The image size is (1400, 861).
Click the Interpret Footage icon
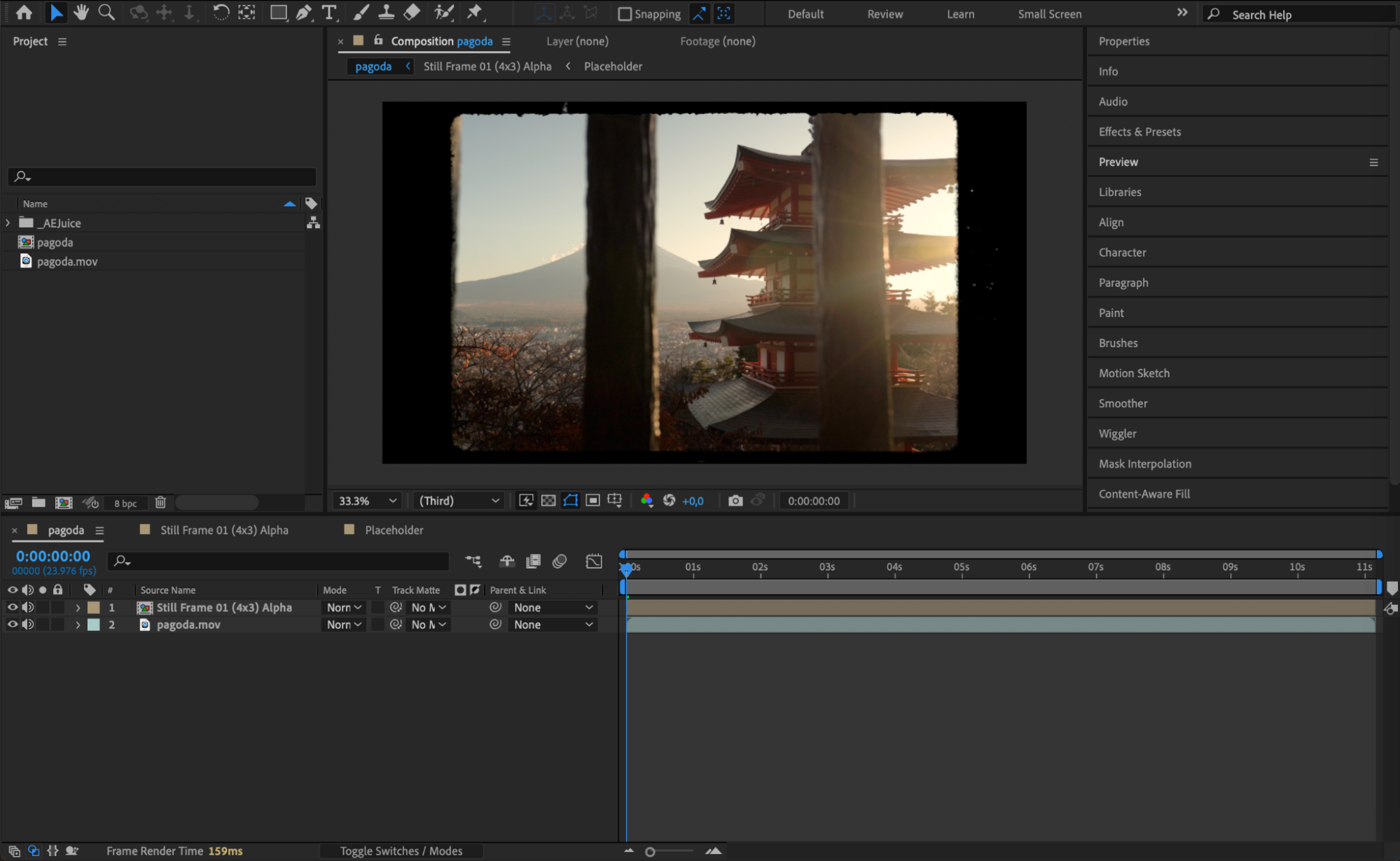(13, 503)
